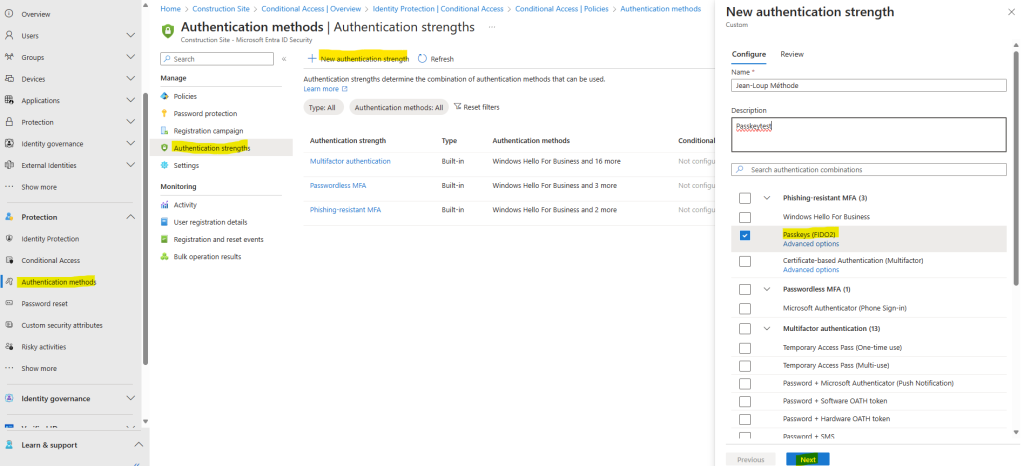Click the Activity chart icon
Viewport: 1024px width, 466px height.
(165, 205)
